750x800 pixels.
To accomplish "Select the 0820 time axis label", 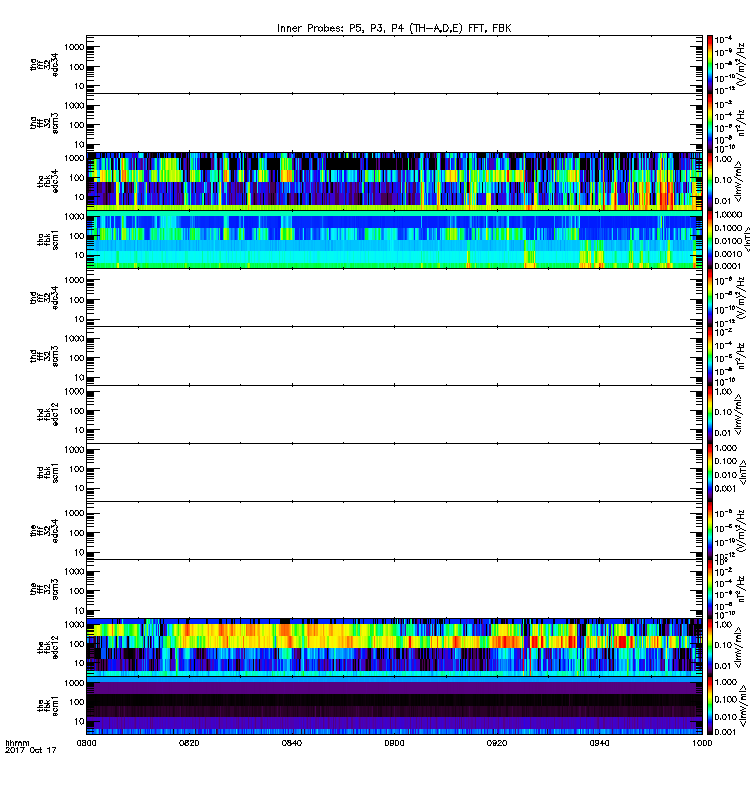I will tap(189, 743).
